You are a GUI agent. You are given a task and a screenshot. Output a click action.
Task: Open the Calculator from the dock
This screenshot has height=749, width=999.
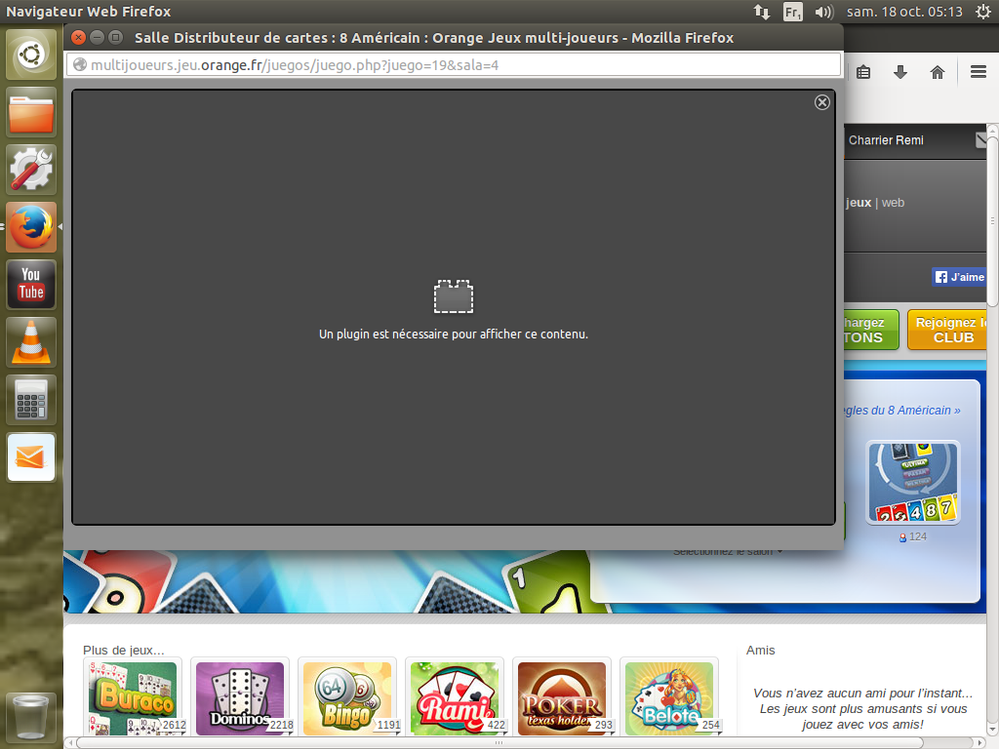(x=31, y=400)
